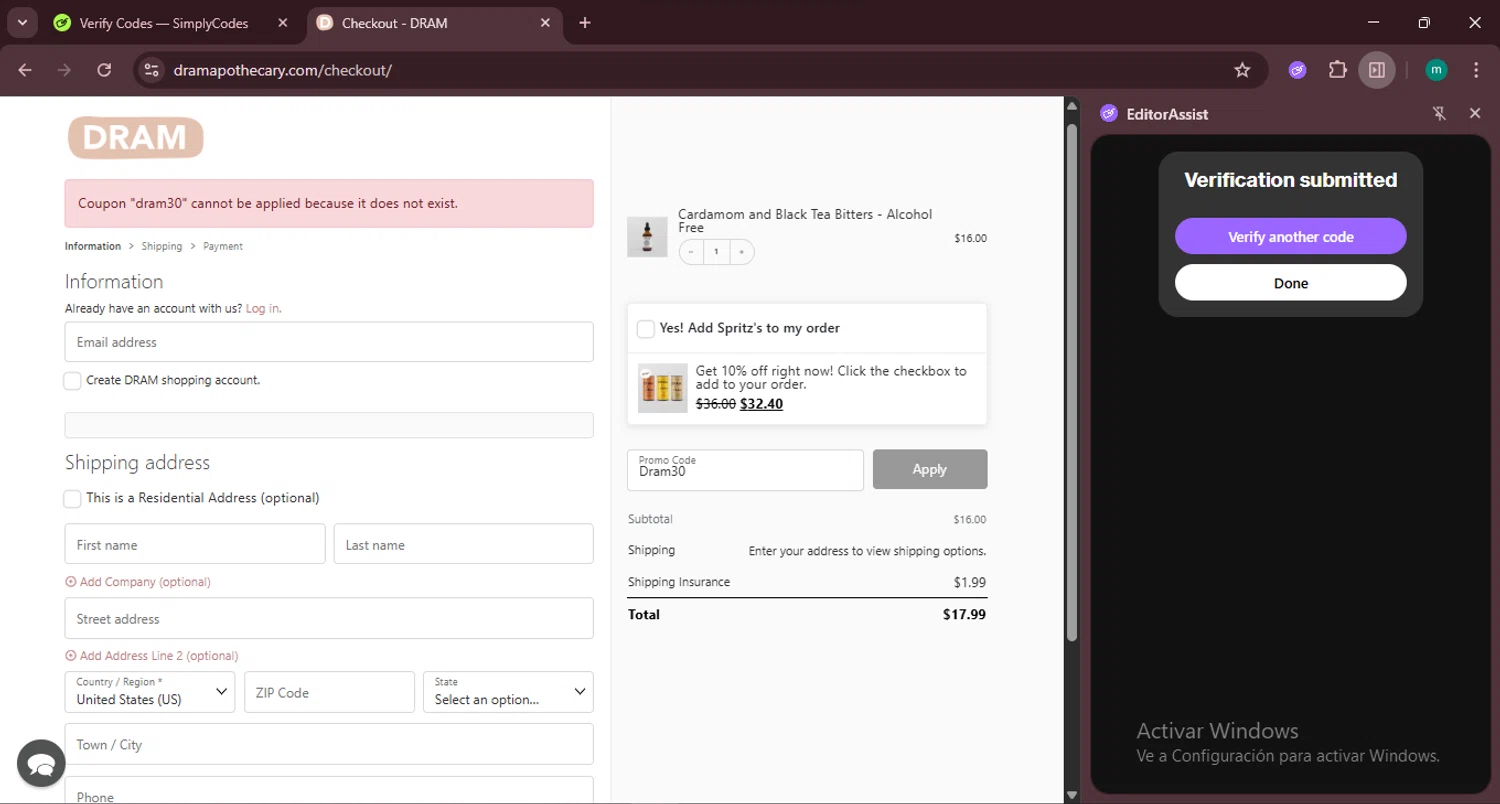Click the $17.99 total amount
The width and height of the screenshot is (1500, 804).
point(964,615)
